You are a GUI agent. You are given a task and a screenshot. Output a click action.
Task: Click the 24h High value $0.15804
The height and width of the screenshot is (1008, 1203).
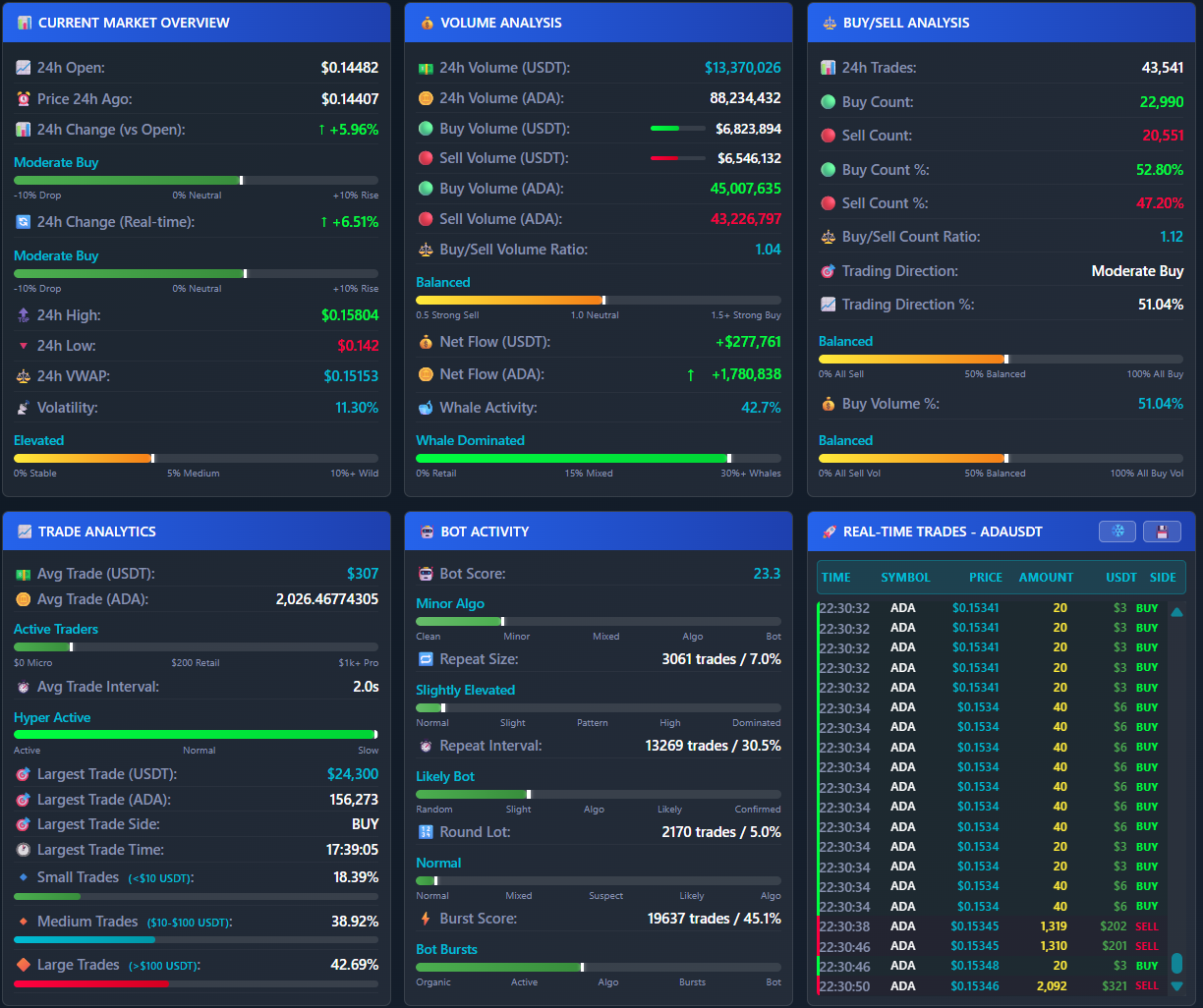(x=350, y=315)
